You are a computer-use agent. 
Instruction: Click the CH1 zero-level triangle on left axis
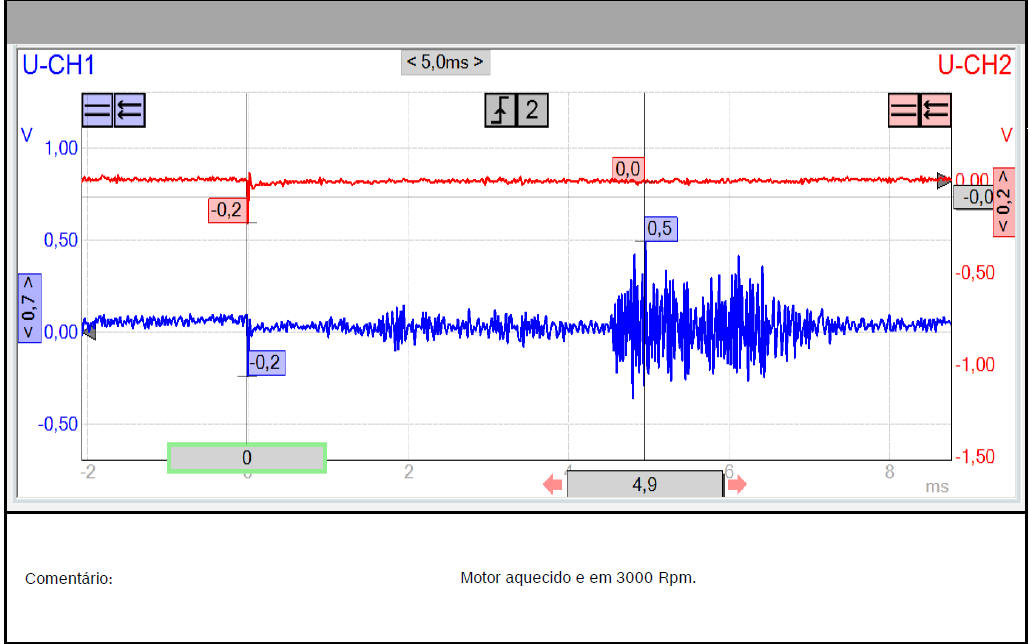coord(88,332)
